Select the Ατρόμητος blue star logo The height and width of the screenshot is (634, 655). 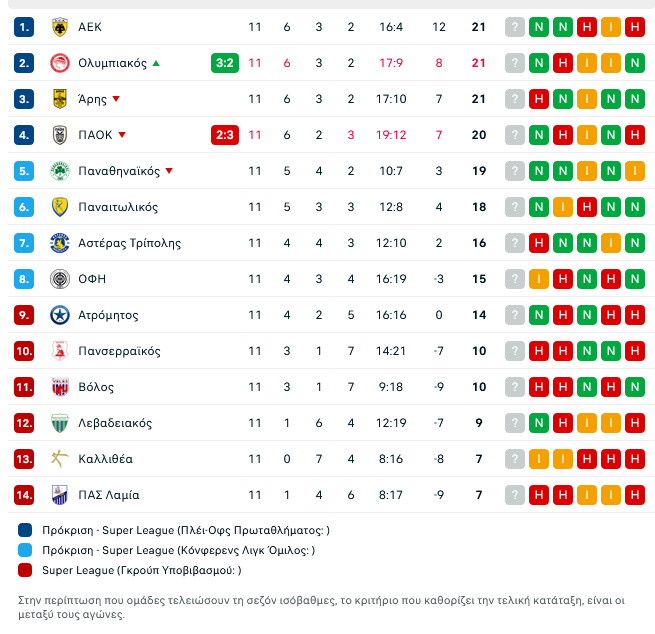[x=60, y=315]
